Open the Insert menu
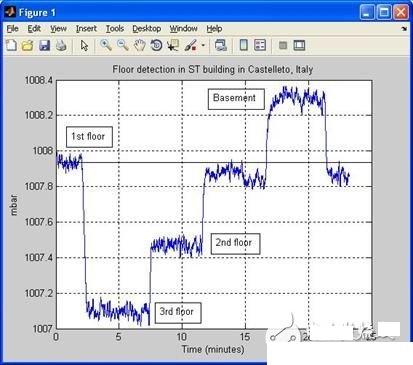413x365 pixels. [86, 29]
